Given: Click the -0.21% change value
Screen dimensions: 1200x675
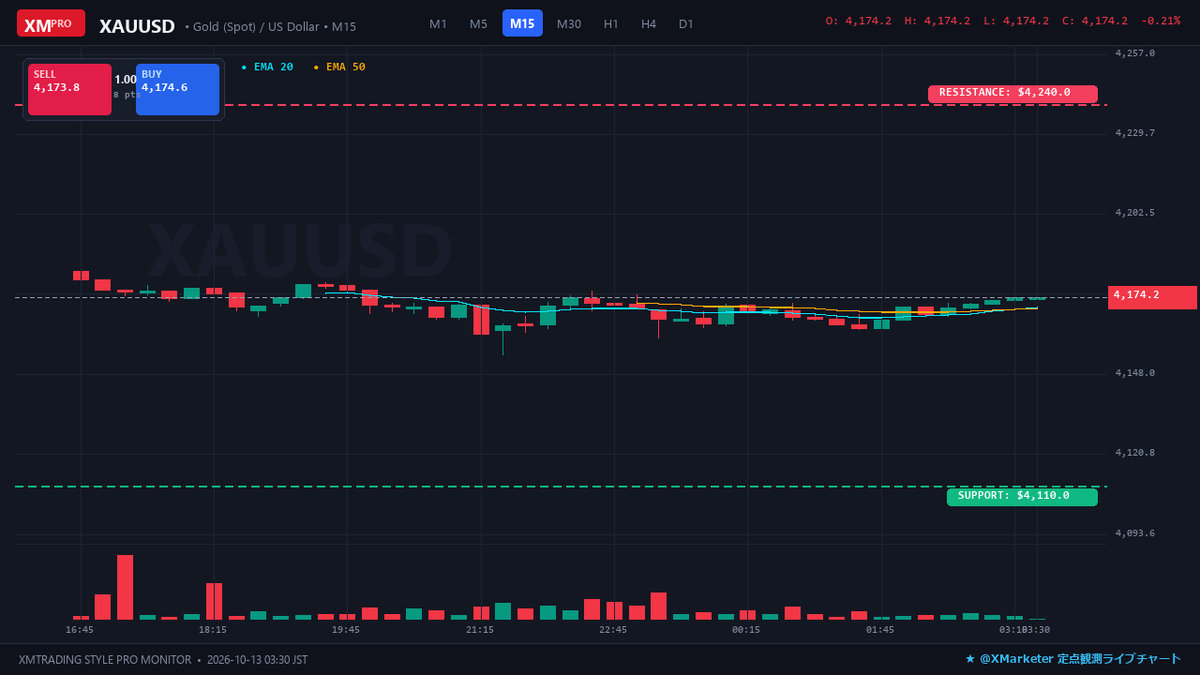Looking at the screenshot, I should coord(1161,21).
